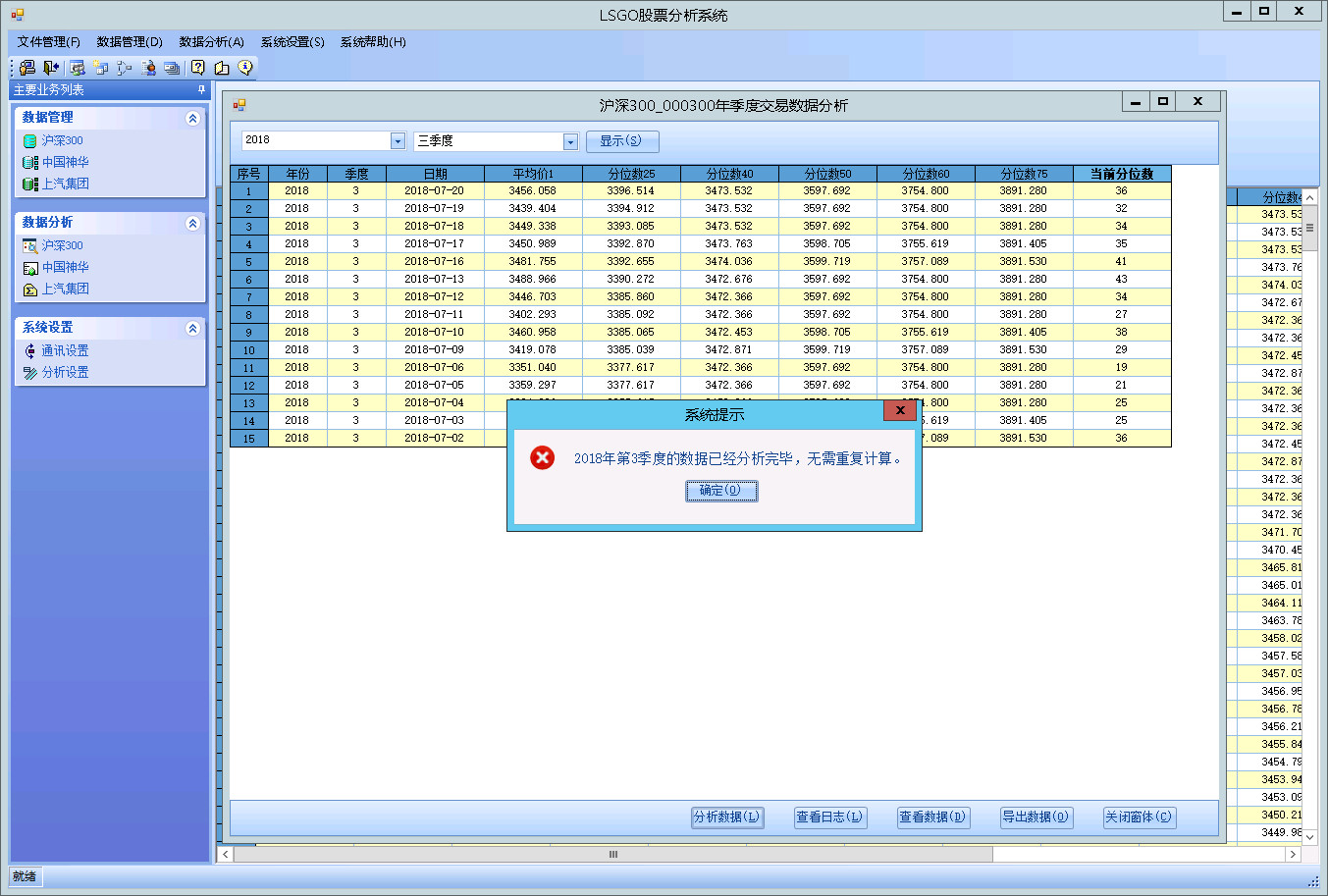Click the 分位数25 column header
This screenshot has width=1328, height=896.
tap(631, 174)
